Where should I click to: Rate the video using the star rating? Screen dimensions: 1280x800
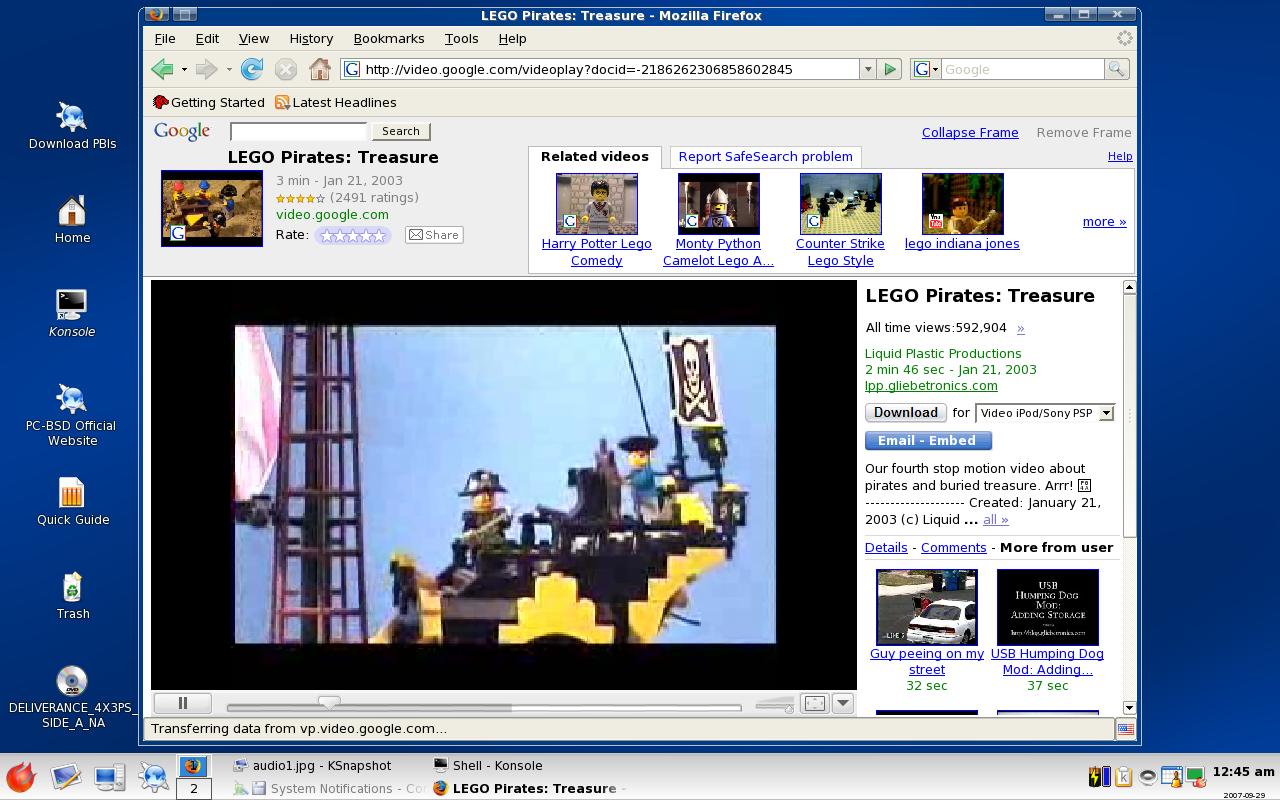click(x=352, y=235)
